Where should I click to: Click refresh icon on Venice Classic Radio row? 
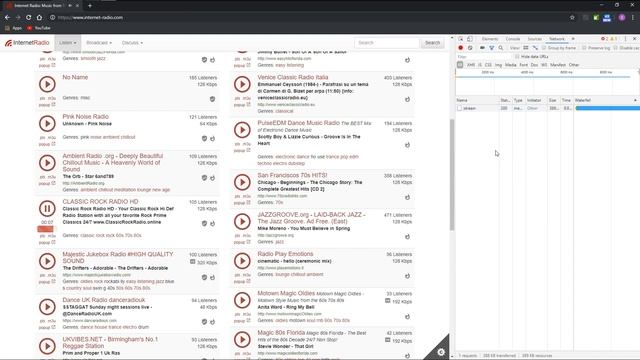coord(407,99)
